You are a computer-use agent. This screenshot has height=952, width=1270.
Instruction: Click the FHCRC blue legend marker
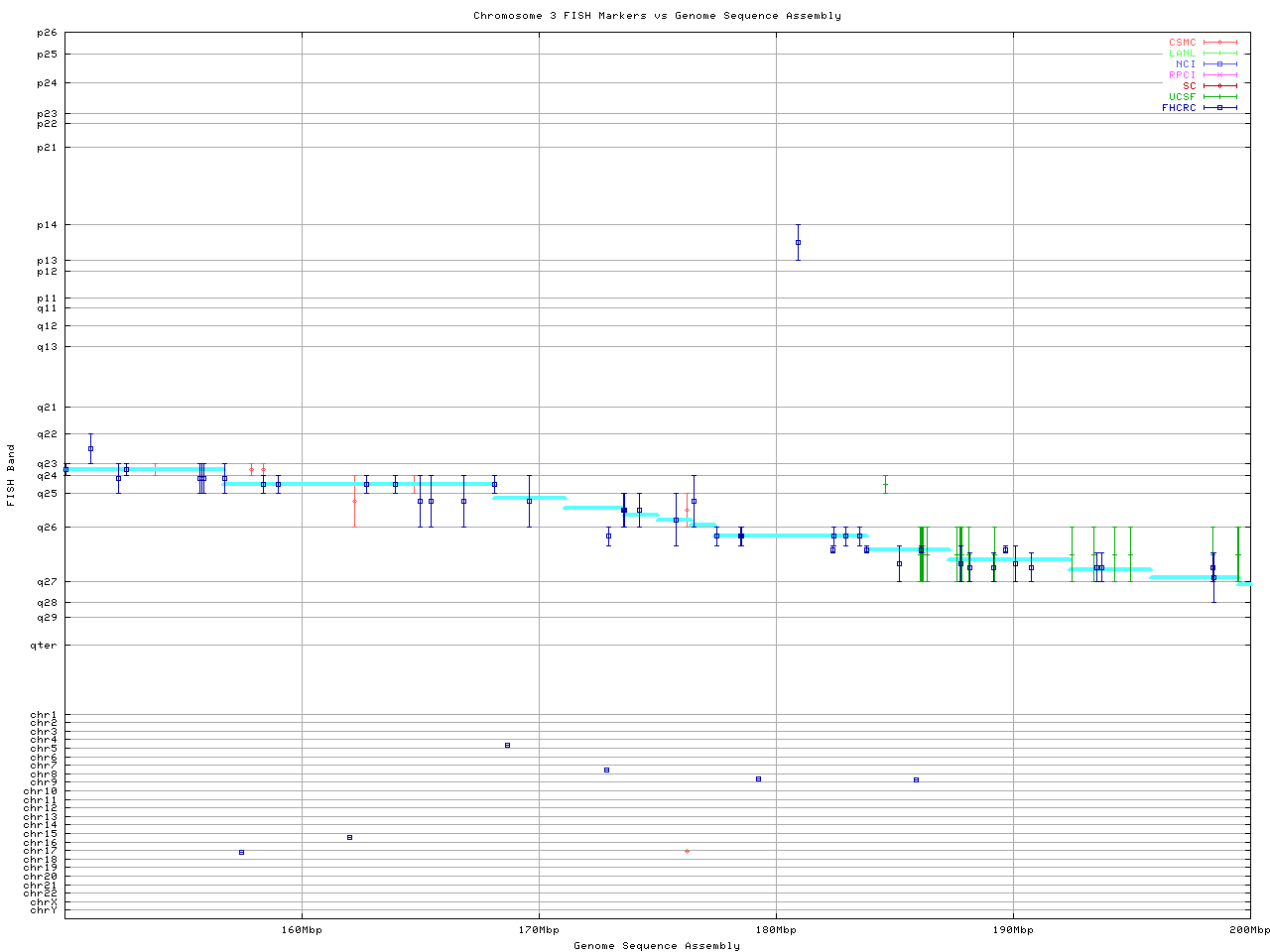click(1219, 108)
